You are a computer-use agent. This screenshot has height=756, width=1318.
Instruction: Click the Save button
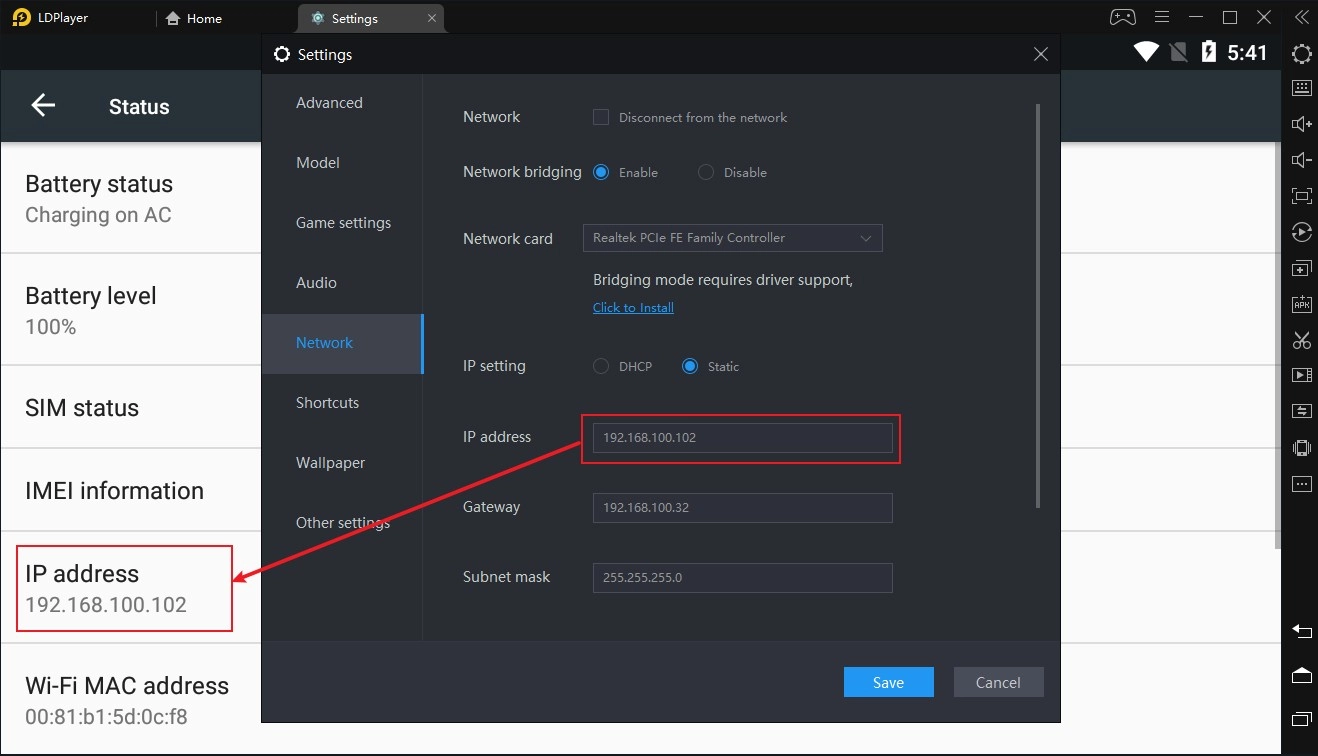(x=888, y=682)
